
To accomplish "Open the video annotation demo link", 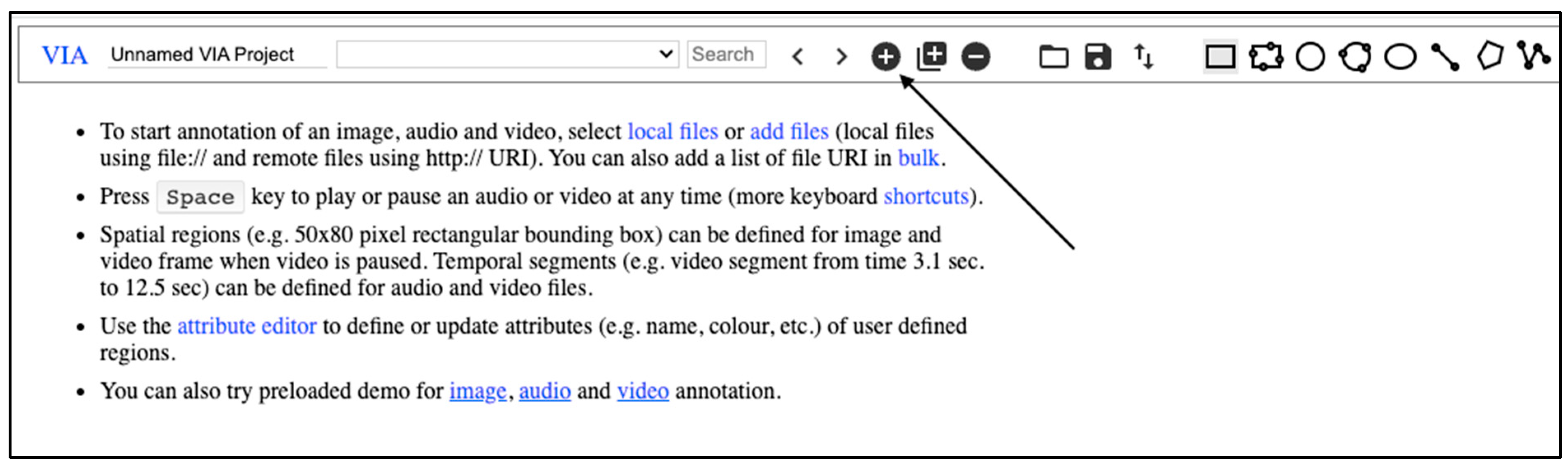I will point(643,391).
